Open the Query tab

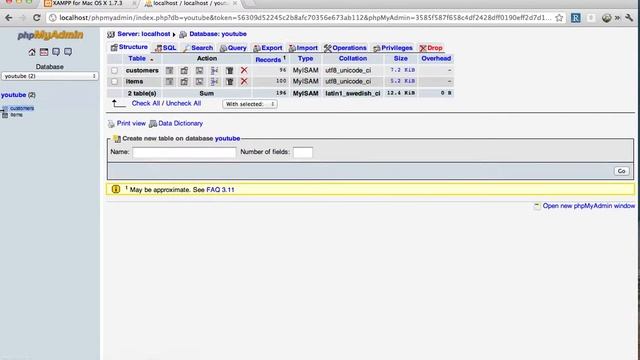233,48
